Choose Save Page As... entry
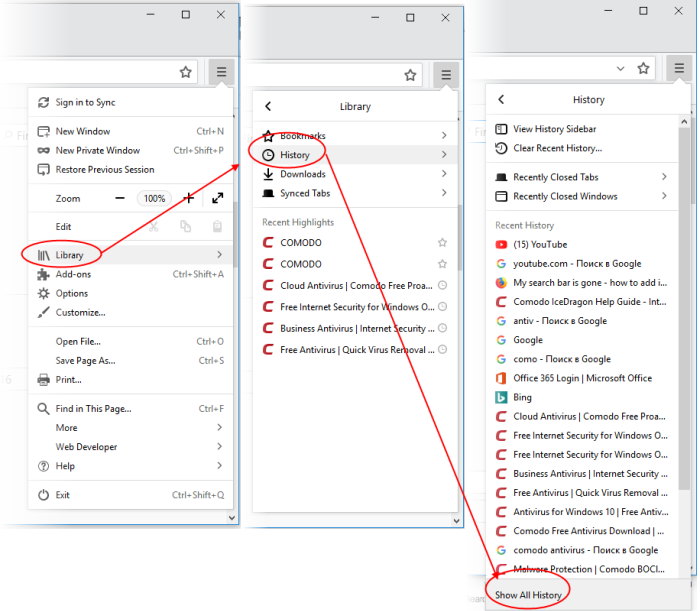 click(130, 361)
